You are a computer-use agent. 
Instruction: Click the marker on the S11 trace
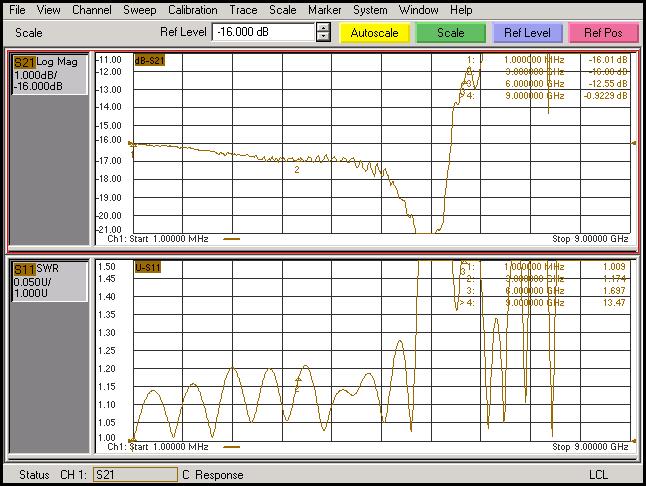tap(299, 382)
